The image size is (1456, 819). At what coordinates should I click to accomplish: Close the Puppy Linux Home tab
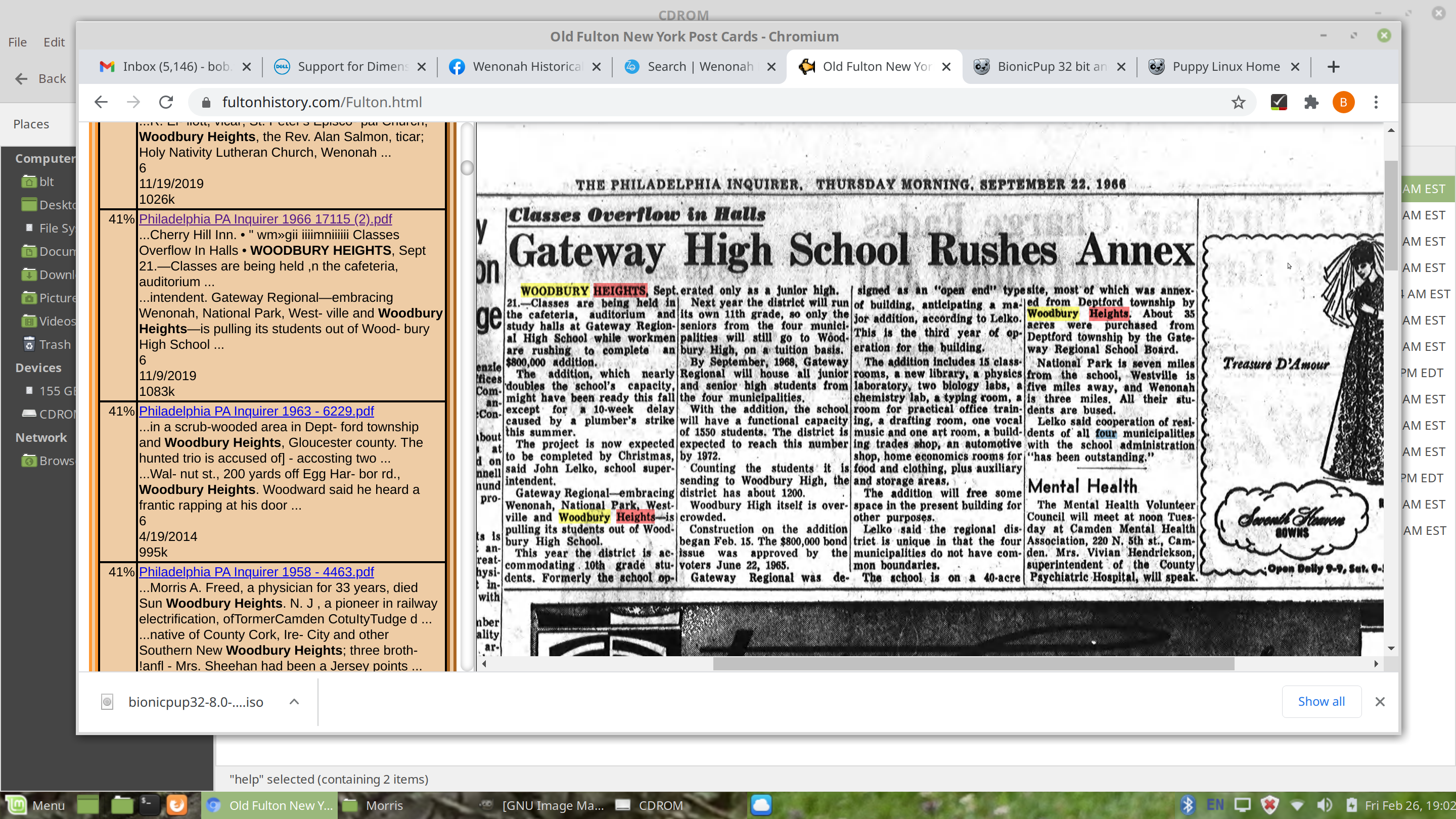coord(1295,67)
